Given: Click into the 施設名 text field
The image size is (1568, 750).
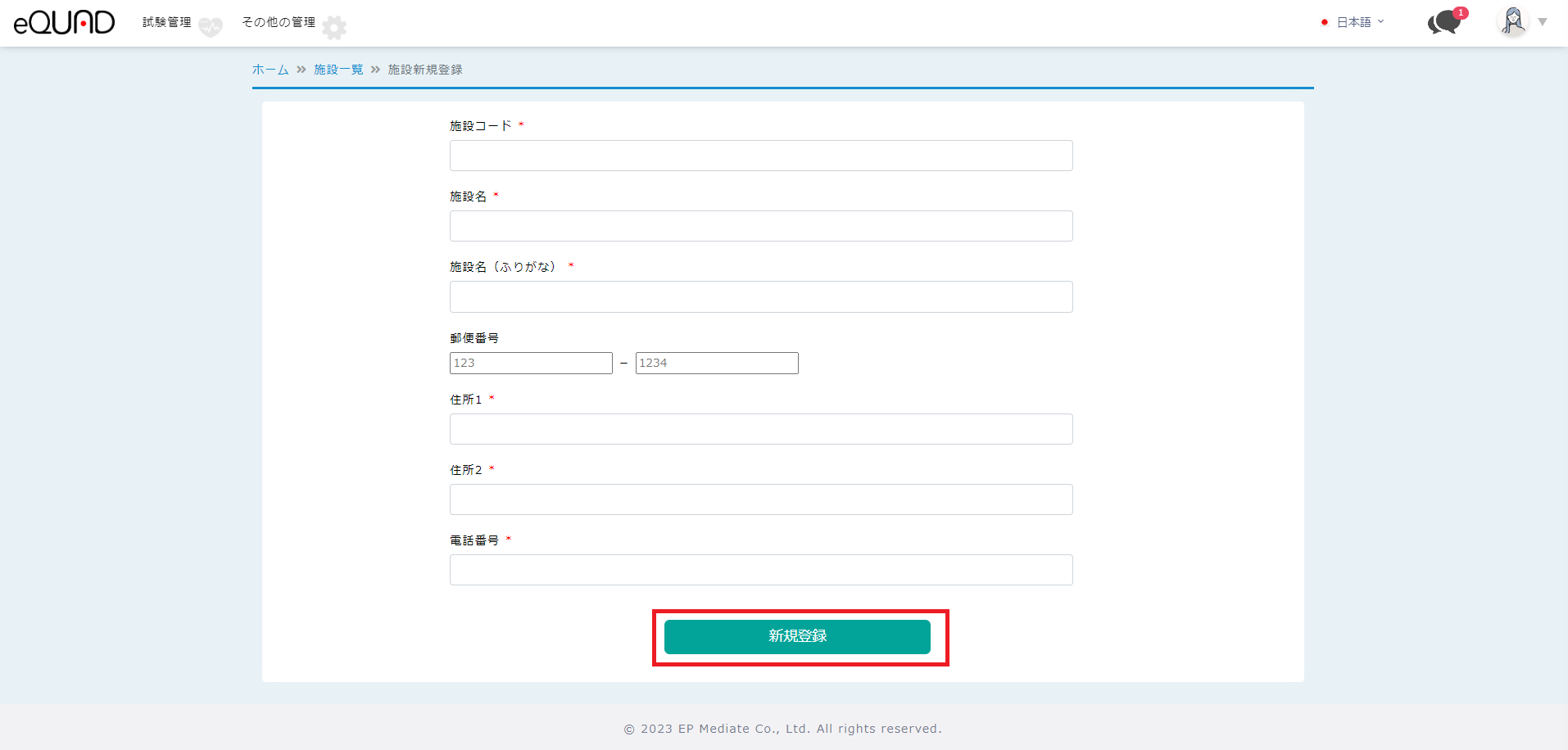Looking at the screenshot, I should click(x=760, y=226).
